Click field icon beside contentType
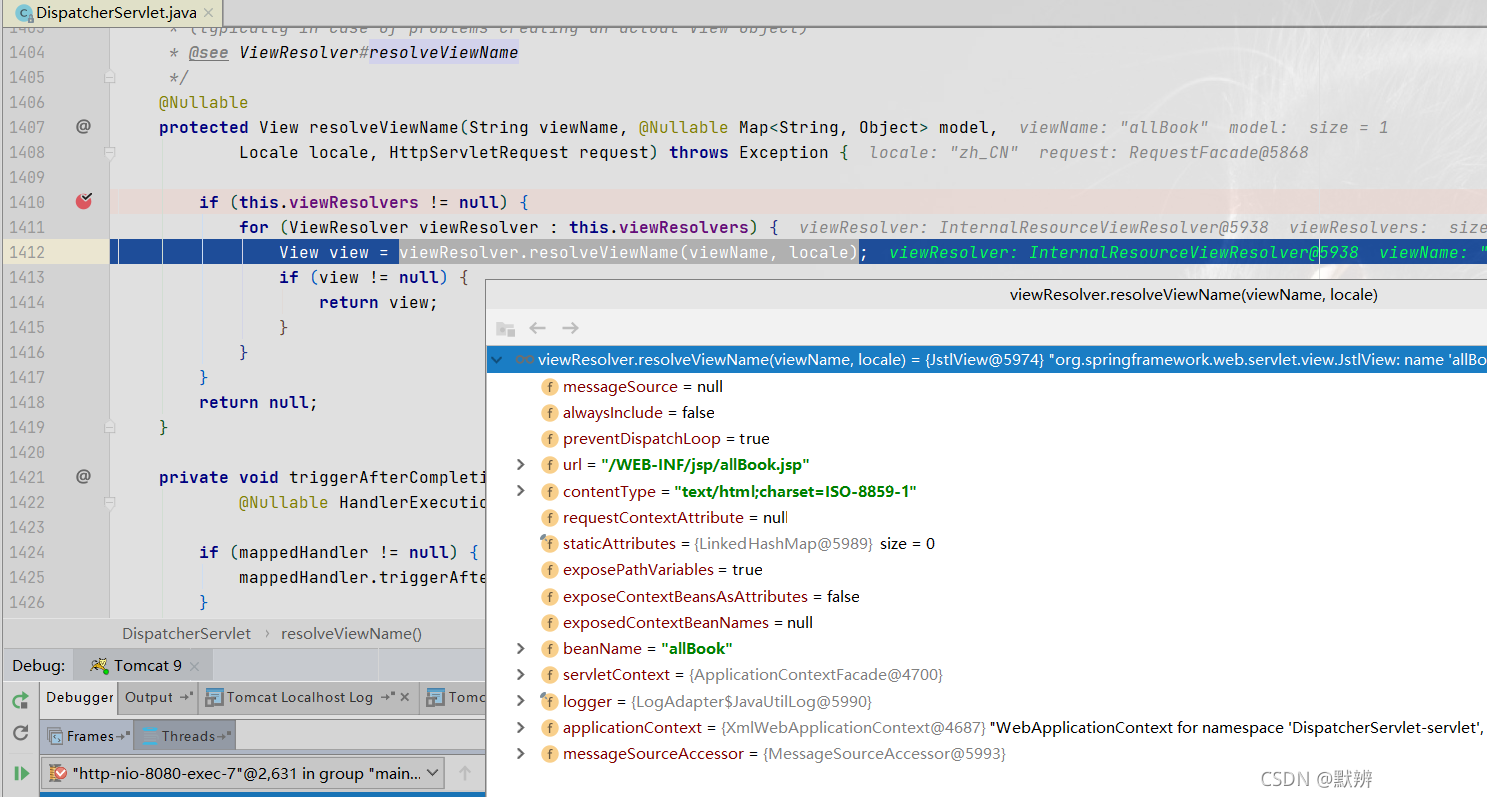Viewport: 1487px width, 797px height. tap(549, 492)
